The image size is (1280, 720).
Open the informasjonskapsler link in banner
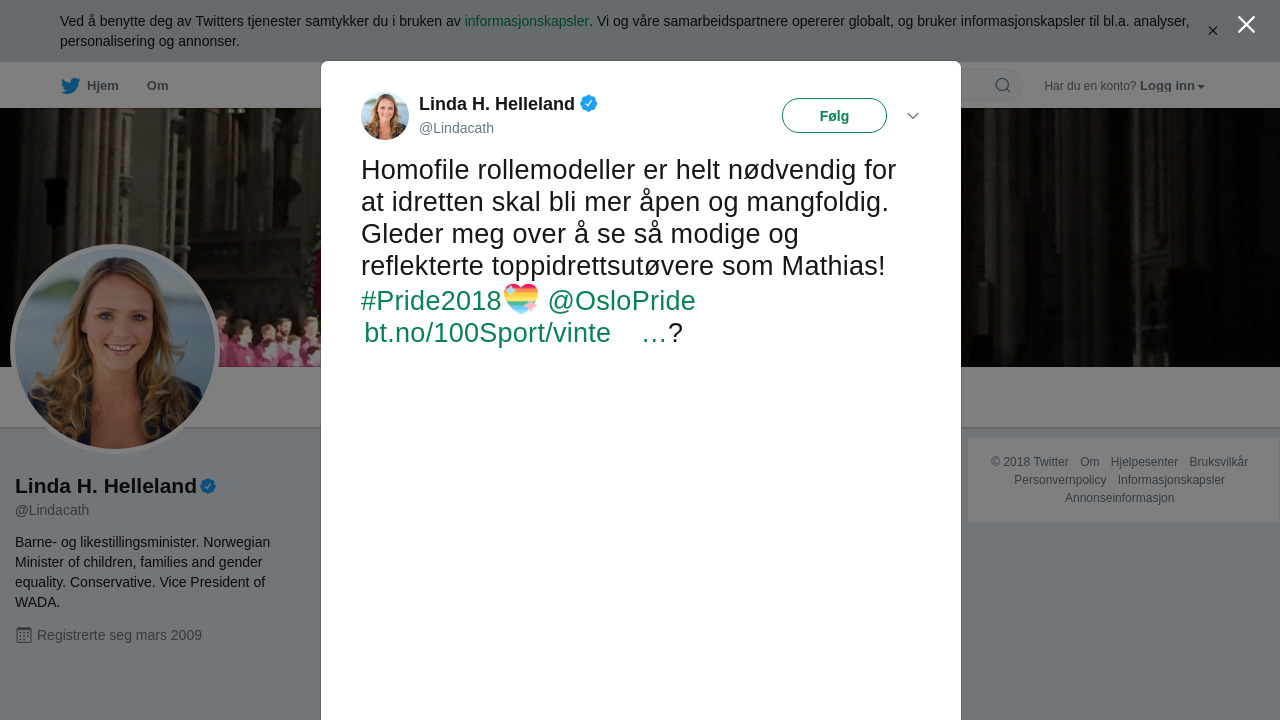coord(527,21)
